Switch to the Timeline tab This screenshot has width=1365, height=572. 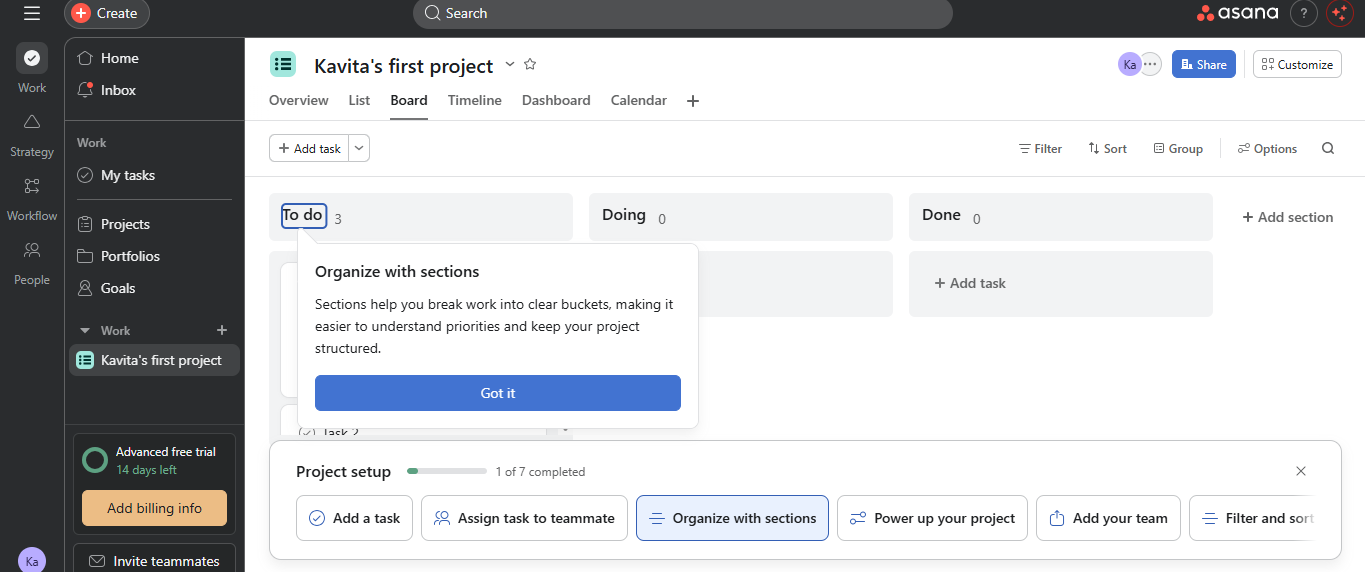(475, 100)
